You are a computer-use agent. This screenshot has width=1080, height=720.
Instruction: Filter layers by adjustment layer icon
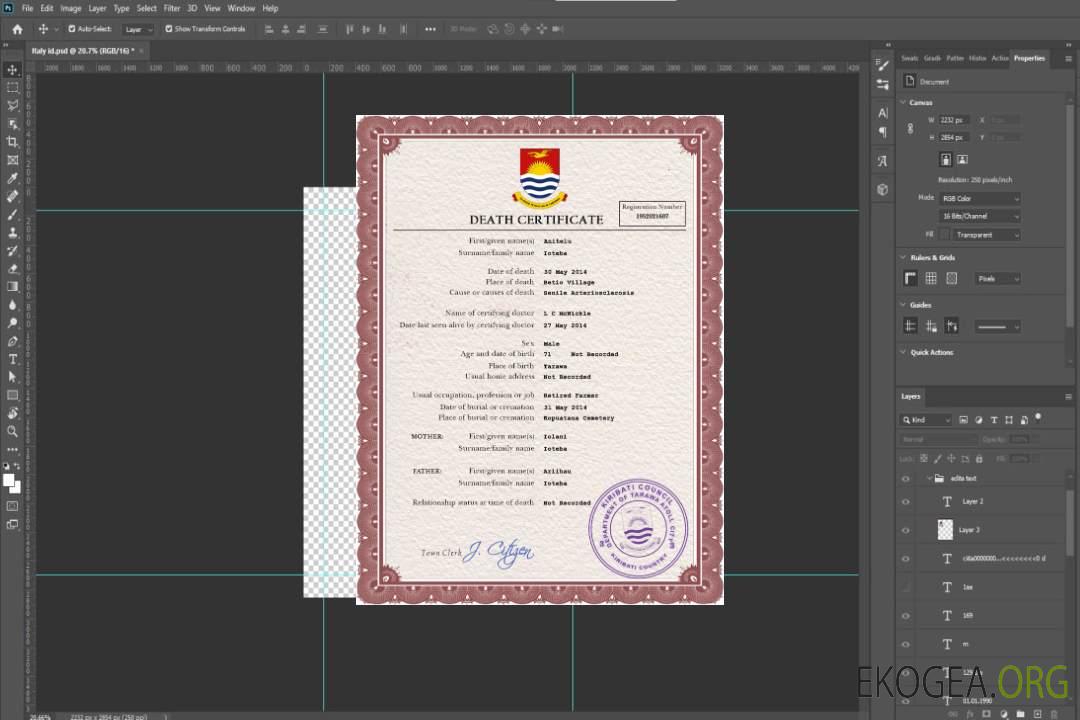[979, 420]
